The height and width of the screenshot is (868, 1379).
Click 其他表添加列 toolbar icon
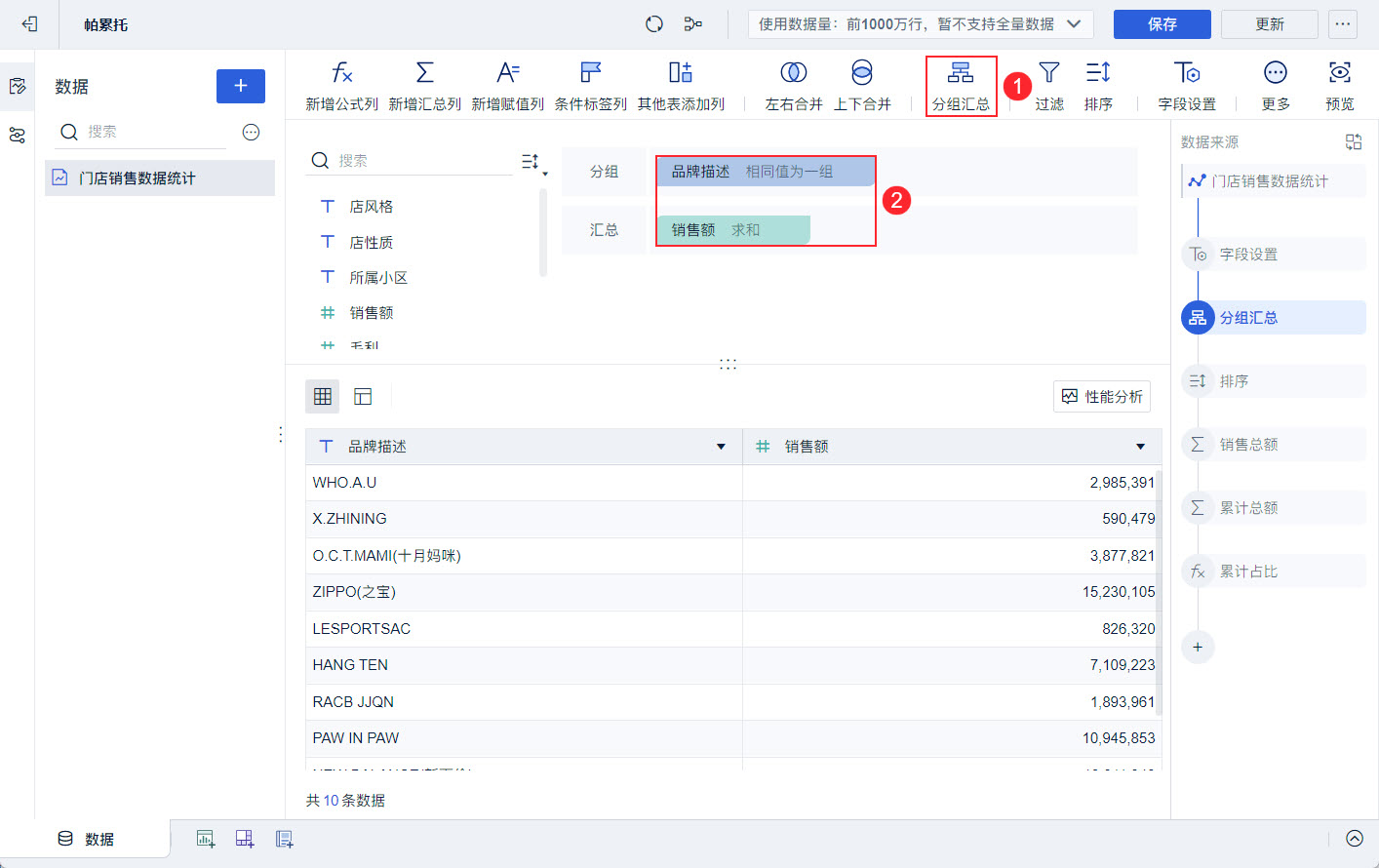[x=681, y=86]
